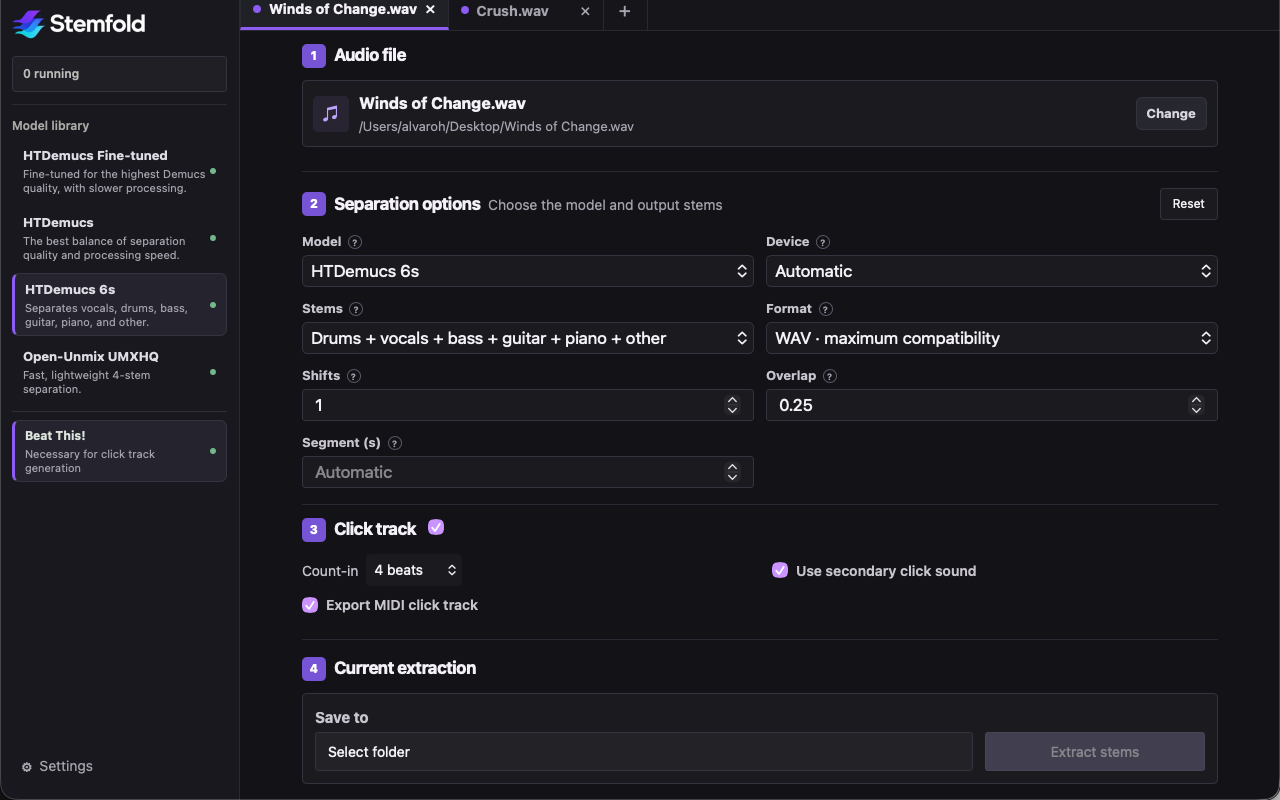
Task: Open the 0 running jobs indicator
Action: pyautogui.click(x=119, y=74)
